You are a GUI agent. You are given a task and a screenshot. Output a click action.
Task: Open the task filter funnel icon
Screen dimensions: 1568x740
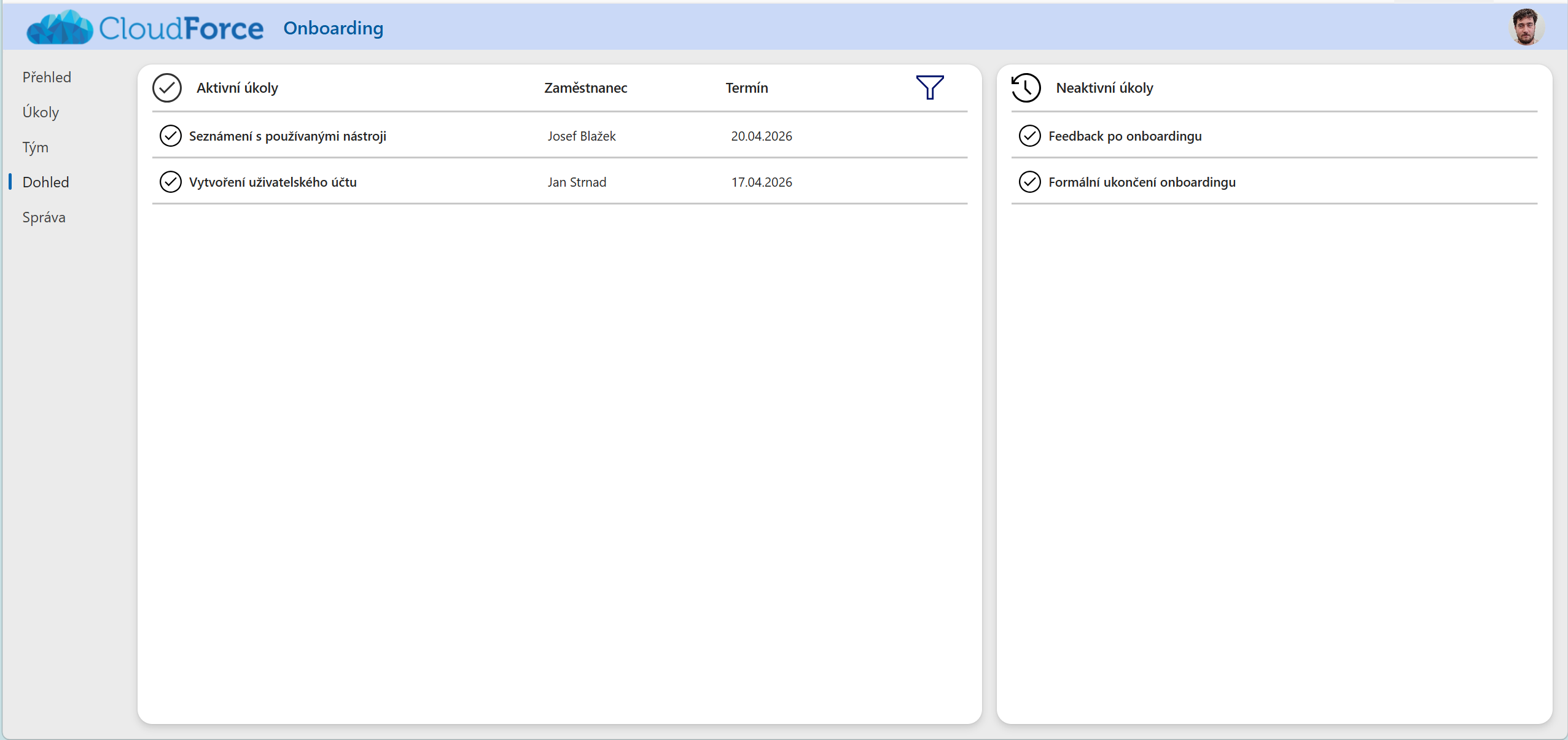click(929, 87)
